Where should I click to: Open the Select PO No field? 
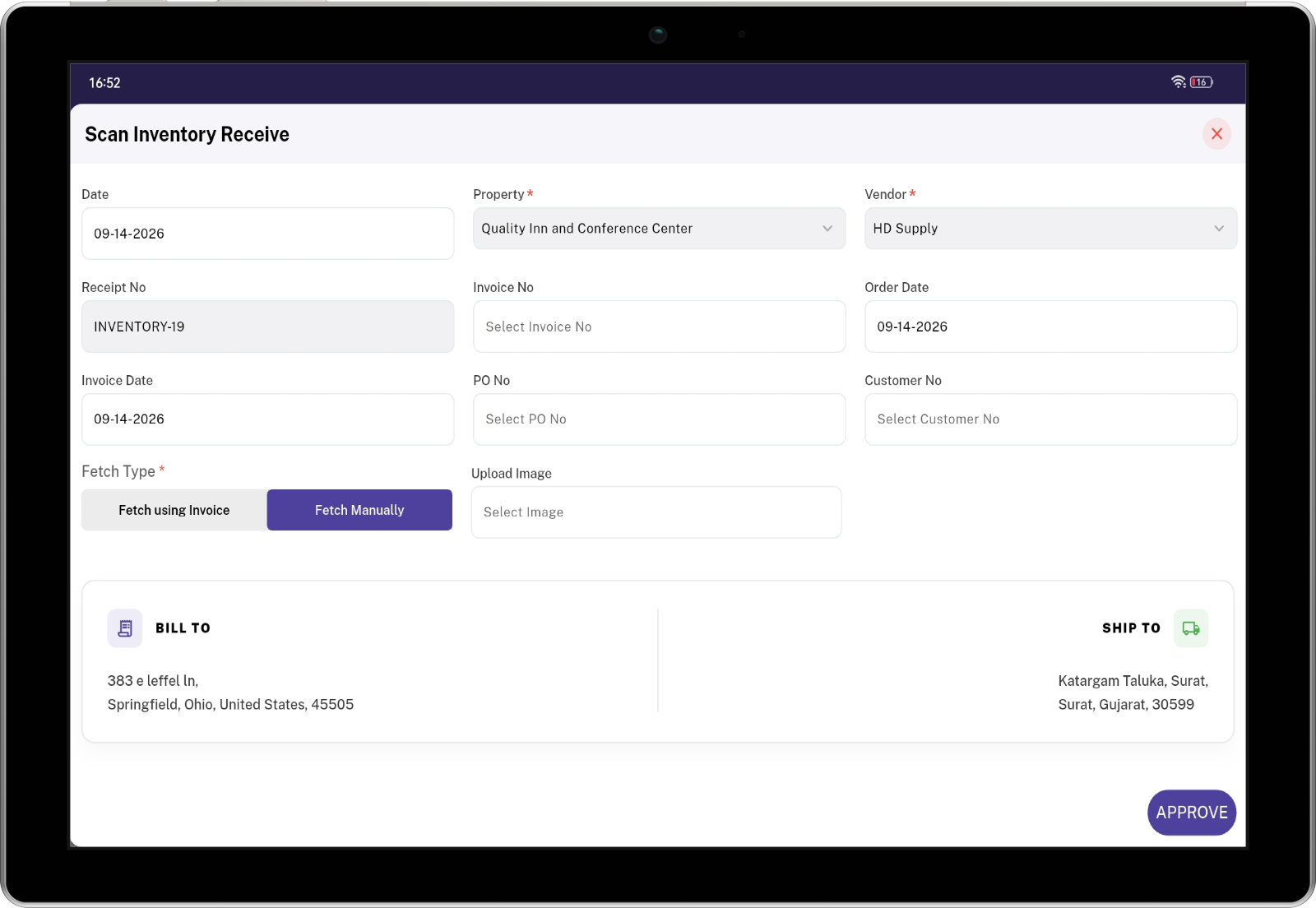tap(659, 419)
